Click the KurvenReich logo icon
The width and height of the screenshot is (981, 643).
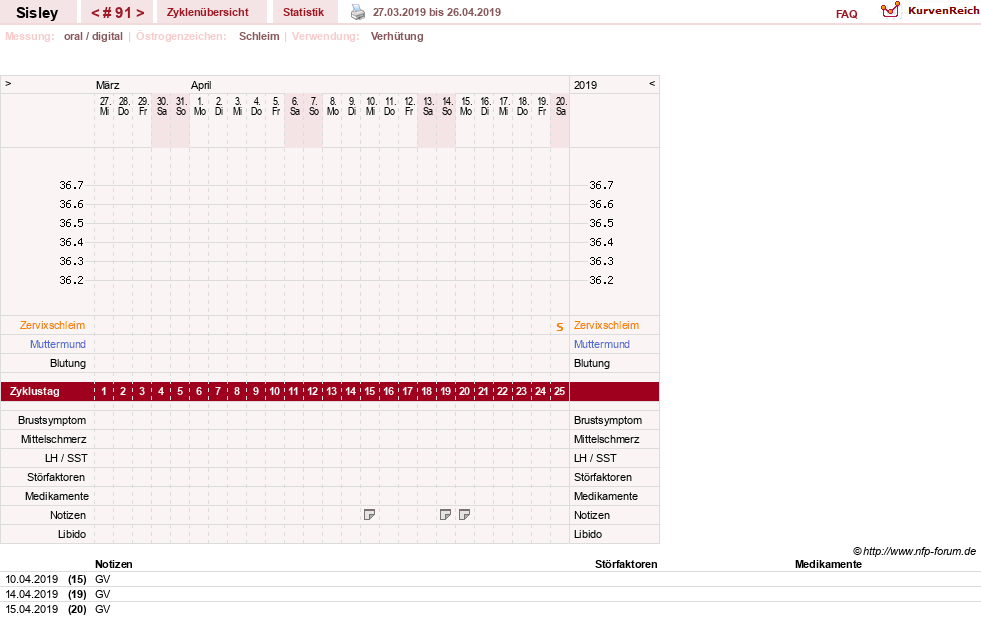click(x=890, y=10)
